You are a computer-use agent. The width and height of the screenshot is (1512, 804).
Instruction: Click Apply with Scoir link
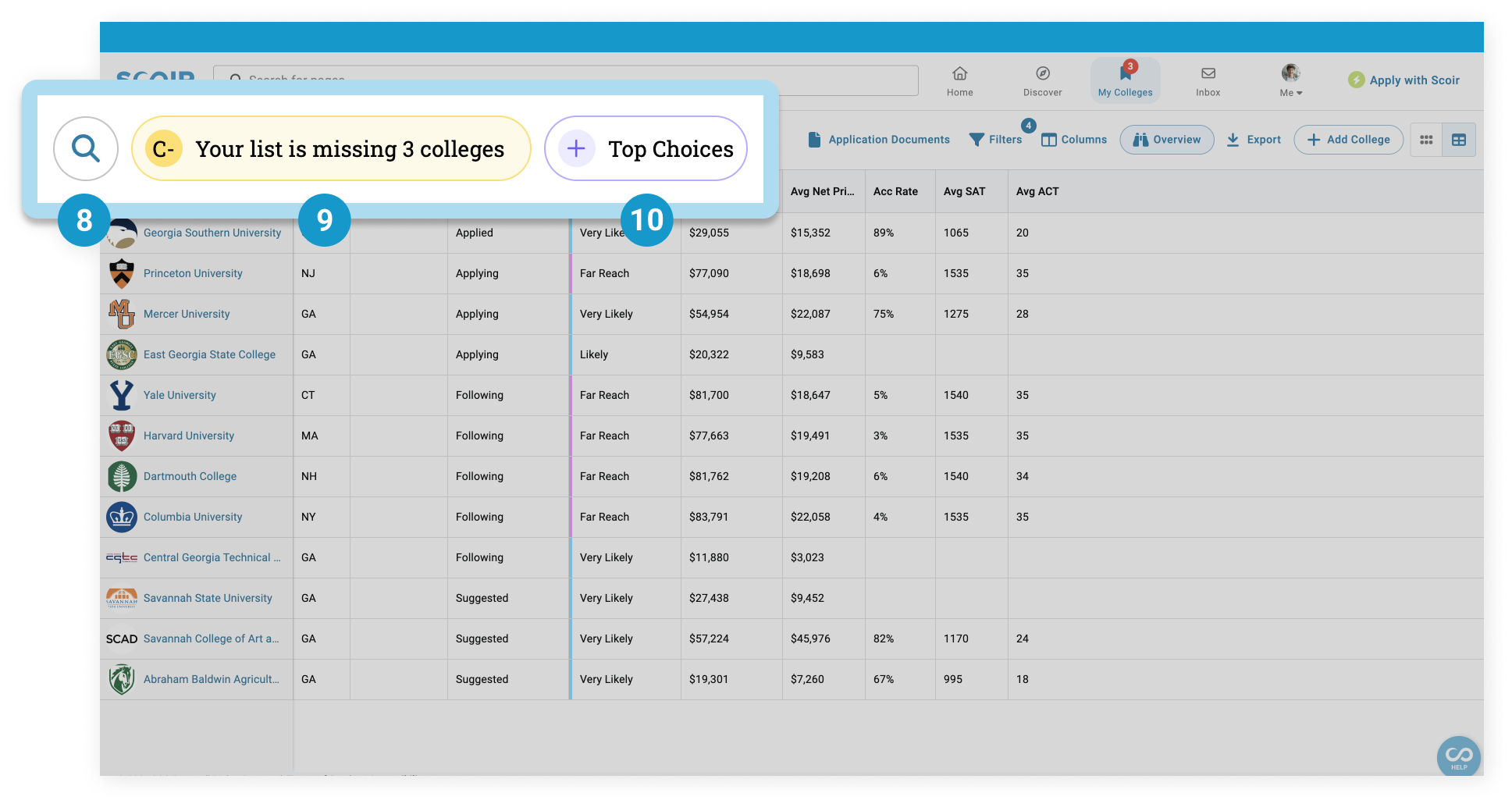coord(1403,80)
